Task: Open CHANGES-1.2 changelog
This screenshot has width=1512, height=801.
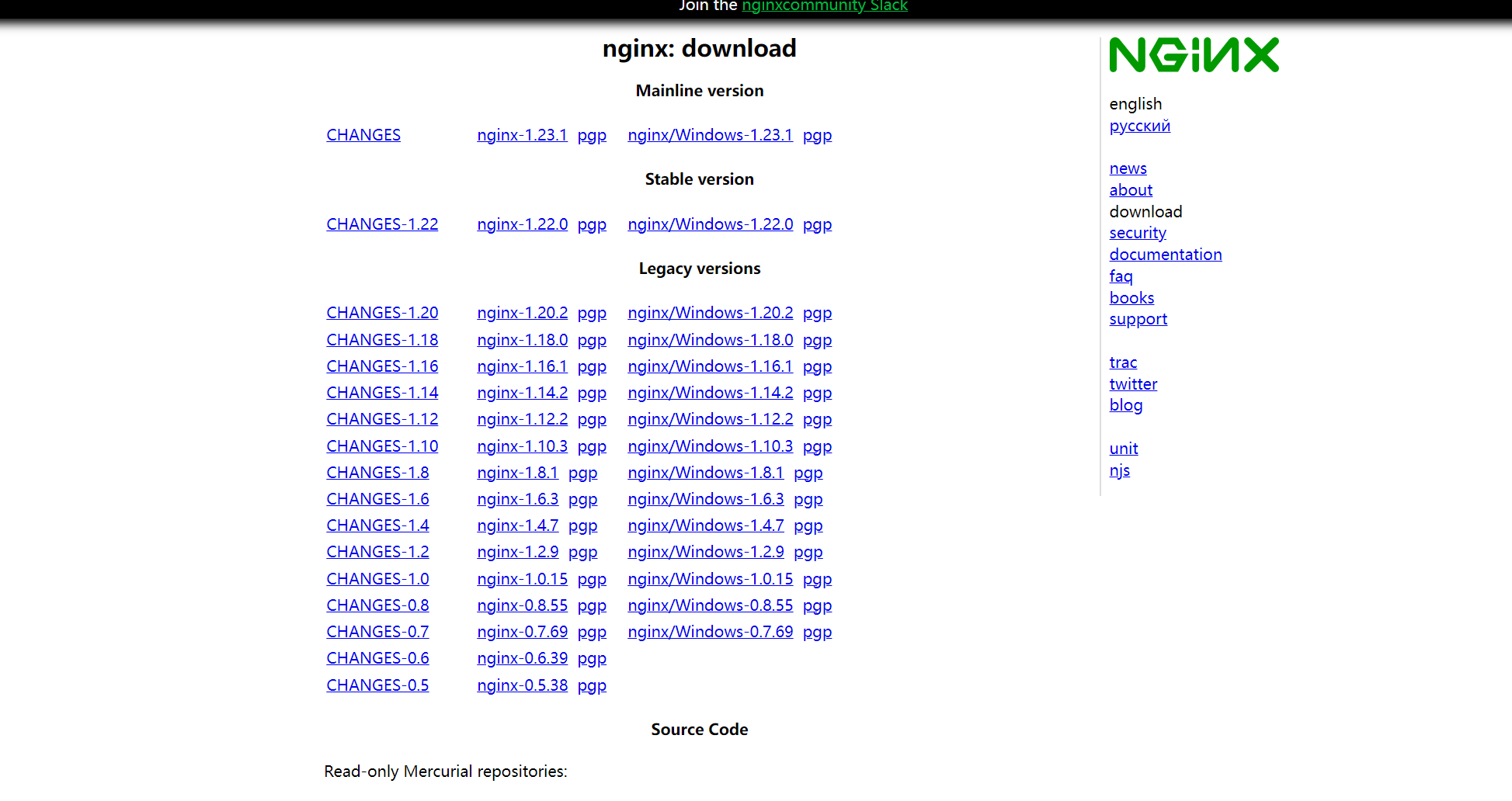Action: click(377, 552)
